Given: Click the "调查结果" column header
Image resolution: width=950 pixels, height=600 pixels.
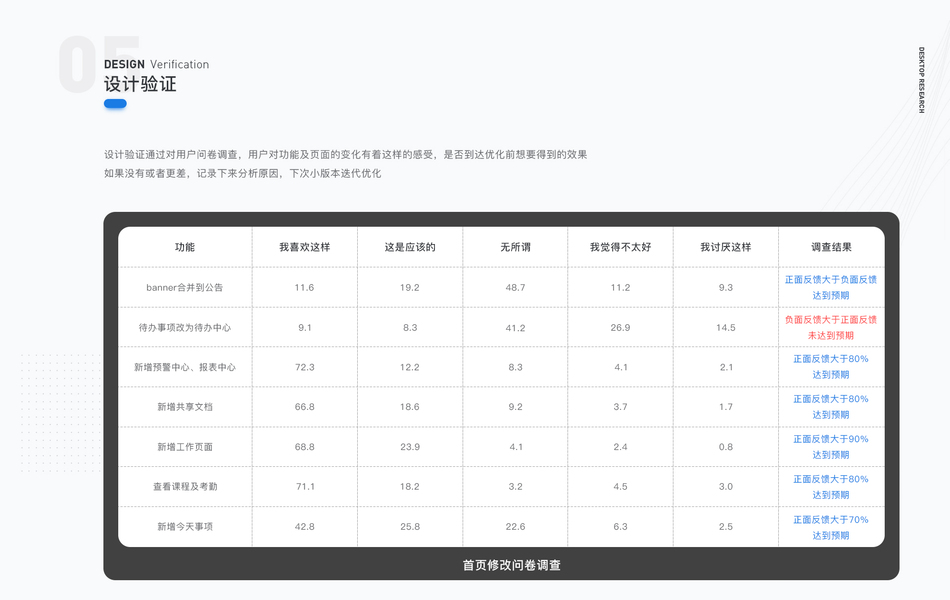Looking at the screenshot, I should [831, 247].
